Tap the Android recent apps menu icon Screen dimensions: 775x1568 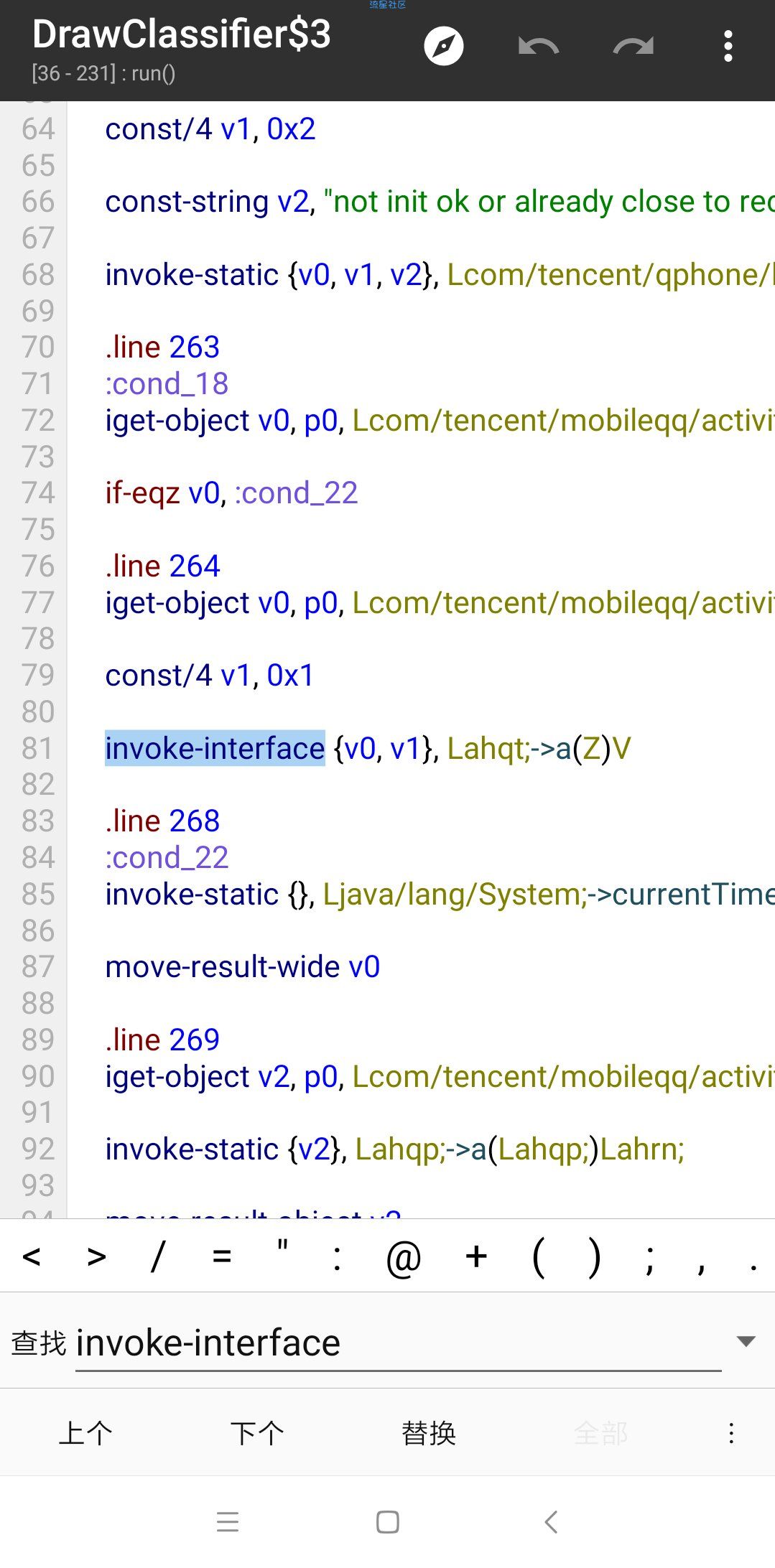227,1522
